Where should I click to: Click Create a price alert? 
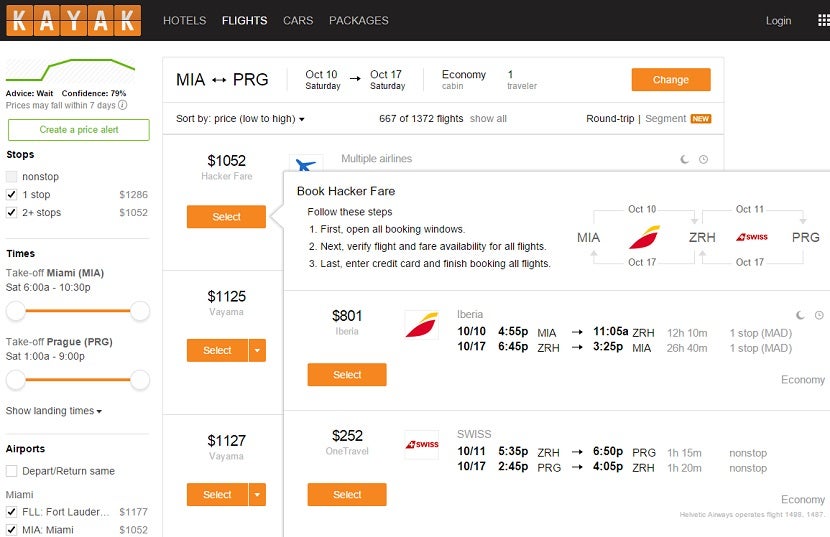[79, 130]
